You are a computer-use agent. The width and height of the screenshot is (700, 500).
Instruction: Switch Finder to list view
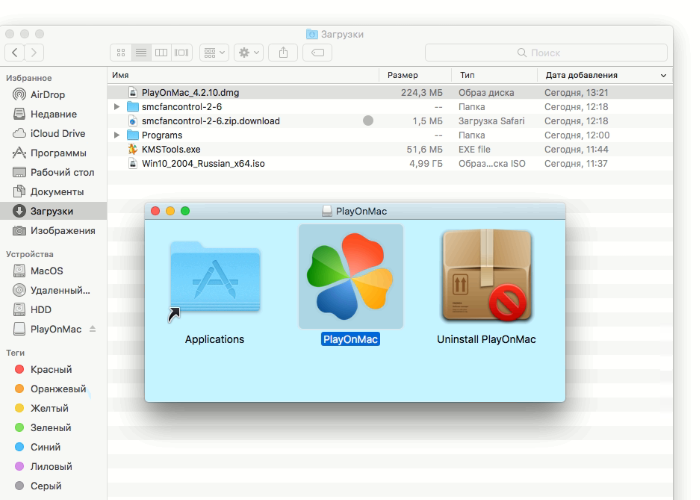tap(141, 53)
